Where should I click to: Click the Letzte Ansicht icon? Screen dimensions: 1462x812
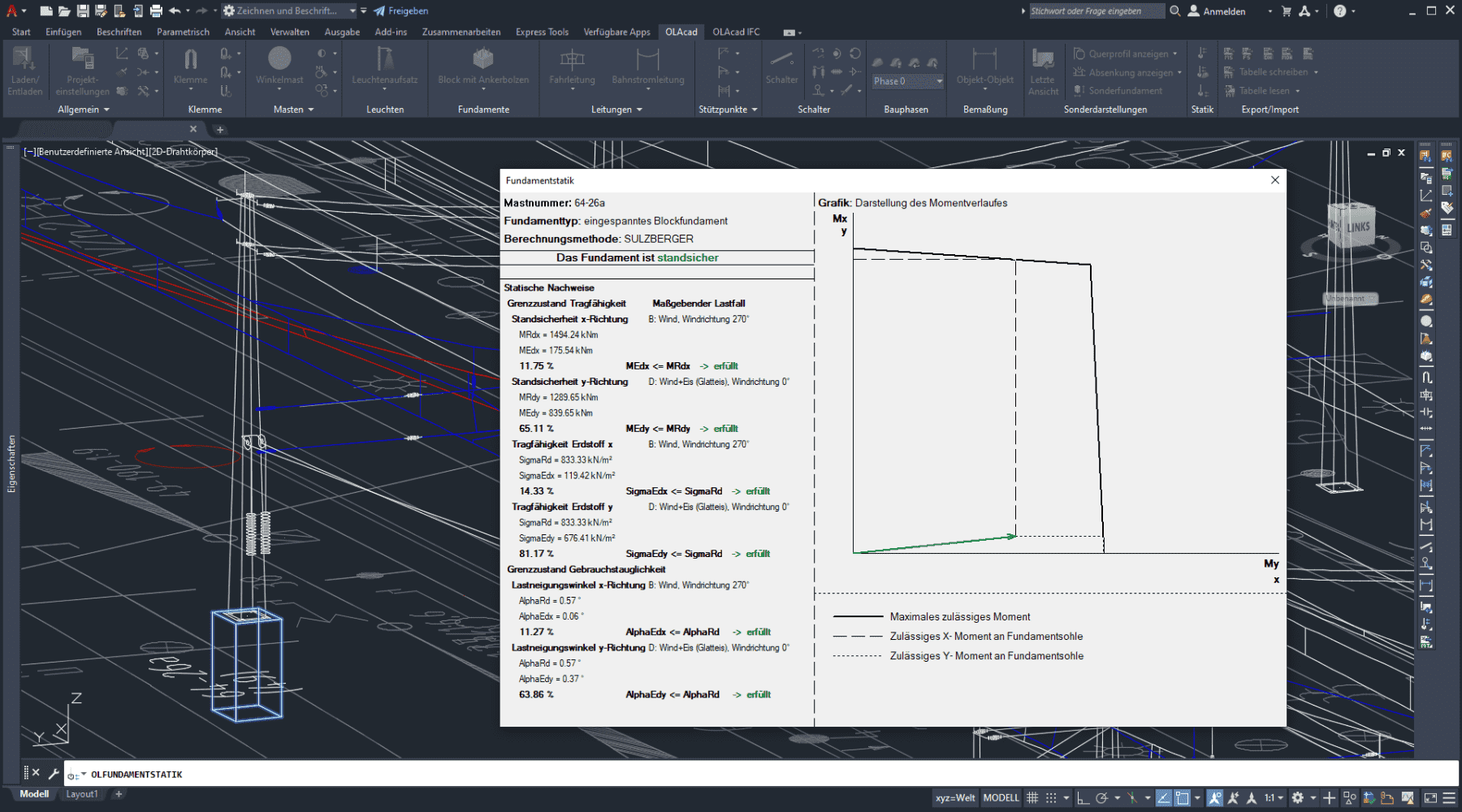click(x=1043, y=69)
